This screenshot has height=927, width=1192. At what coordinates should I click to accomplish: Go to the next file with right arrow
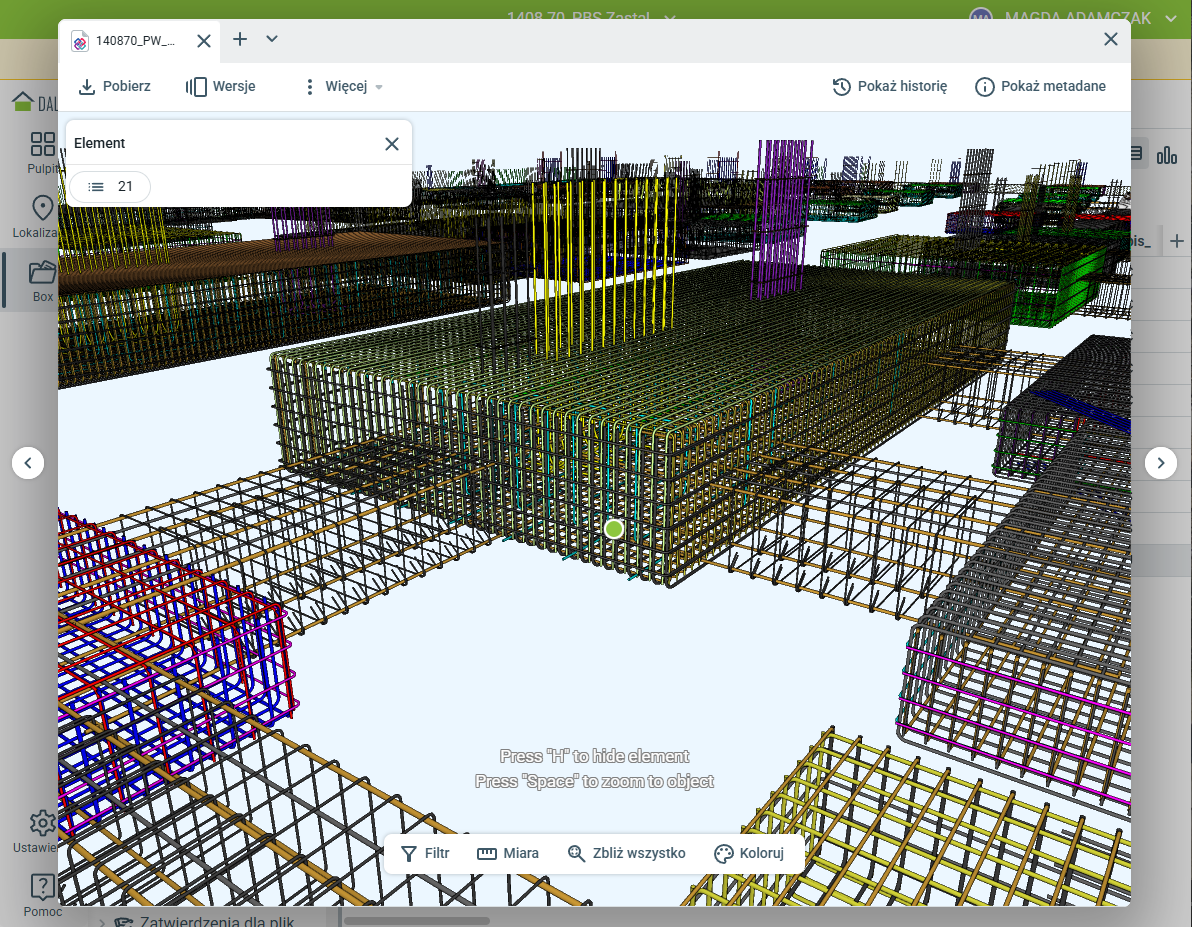tap(1160, 463)
